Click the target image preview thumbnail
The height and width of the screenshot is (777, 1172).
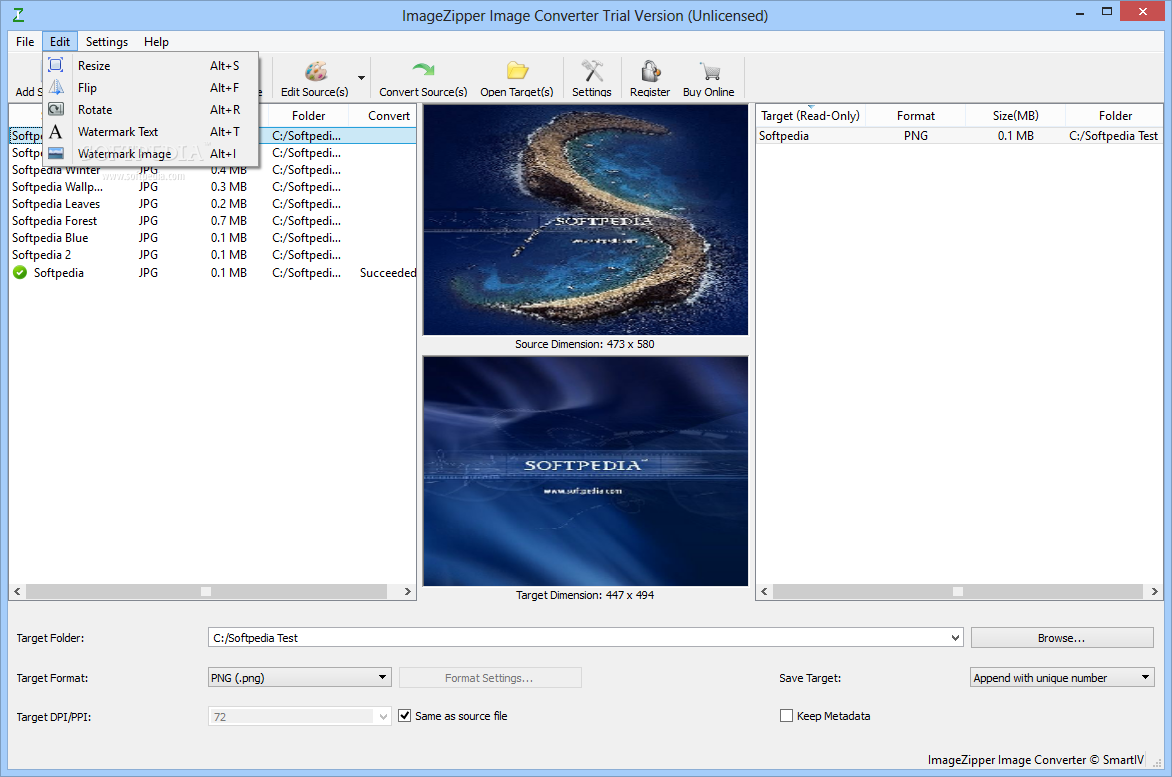pos(585,471)
